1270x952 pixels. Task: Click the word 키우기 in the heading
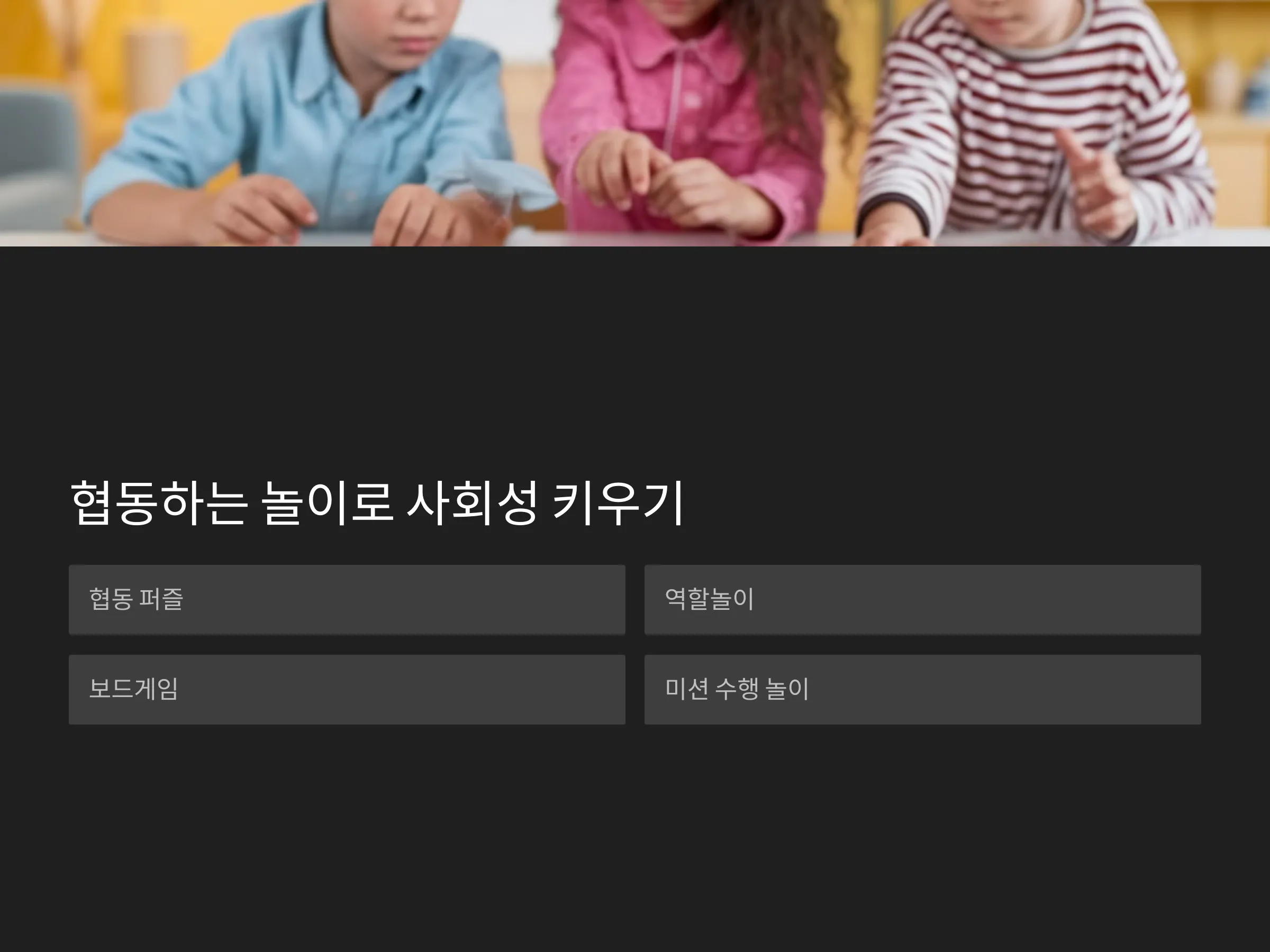pyautogui.click(x=618, y=504)
